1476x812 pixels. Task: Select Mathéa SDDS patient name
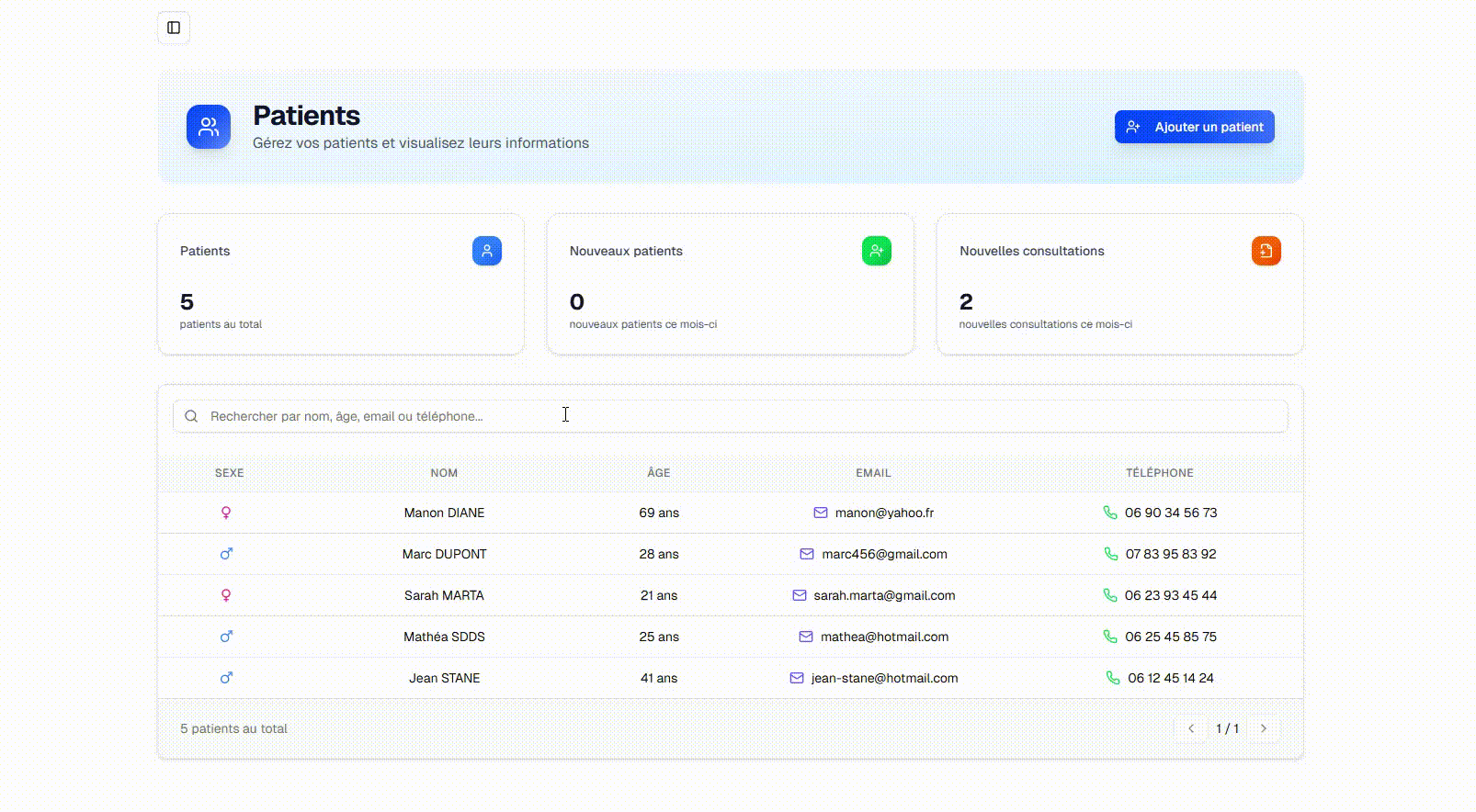[444, 637]
